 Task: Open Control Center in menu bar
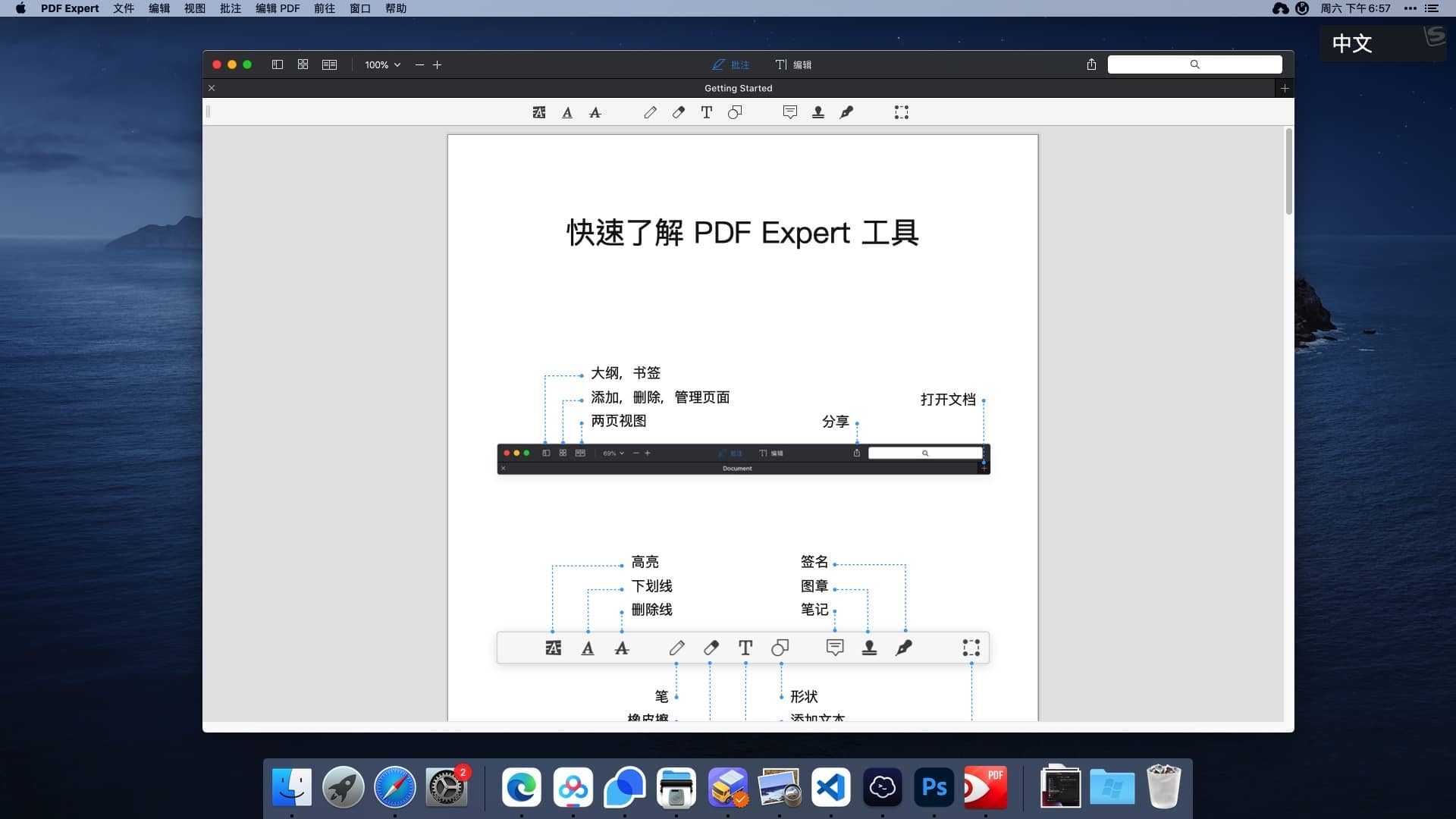point(1432,8)
